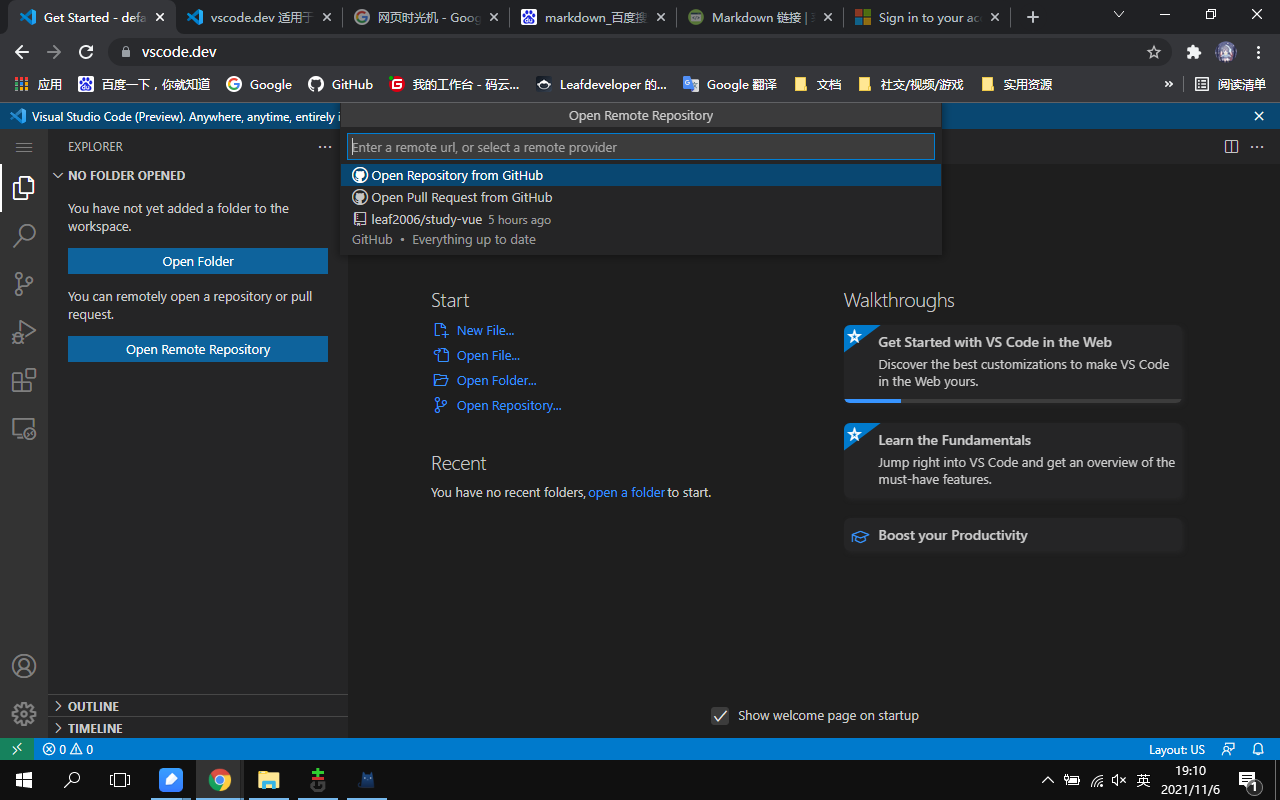Open the Remote Explorer icon

pyautogui.click(x=24, y=429)
